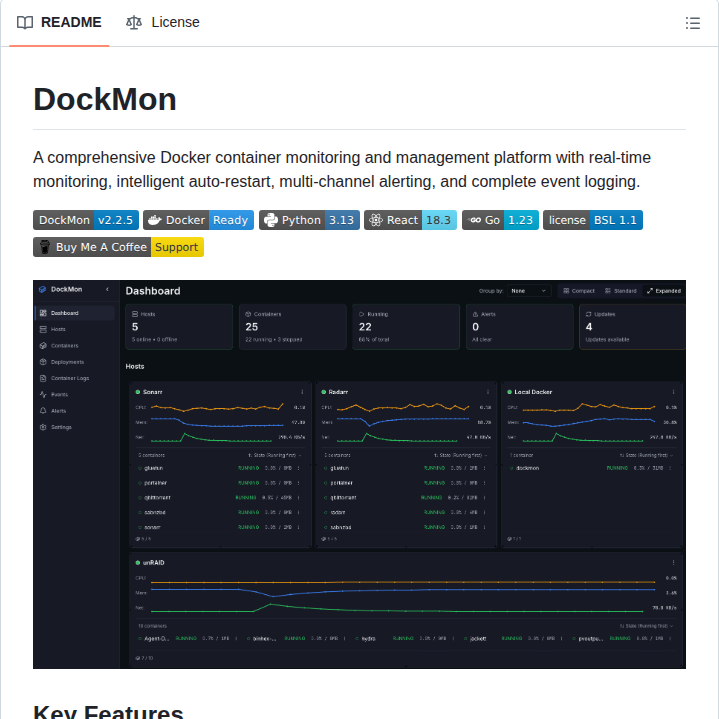Click the React 18.3 badge

pyautogui.click(x=410, y=220)
